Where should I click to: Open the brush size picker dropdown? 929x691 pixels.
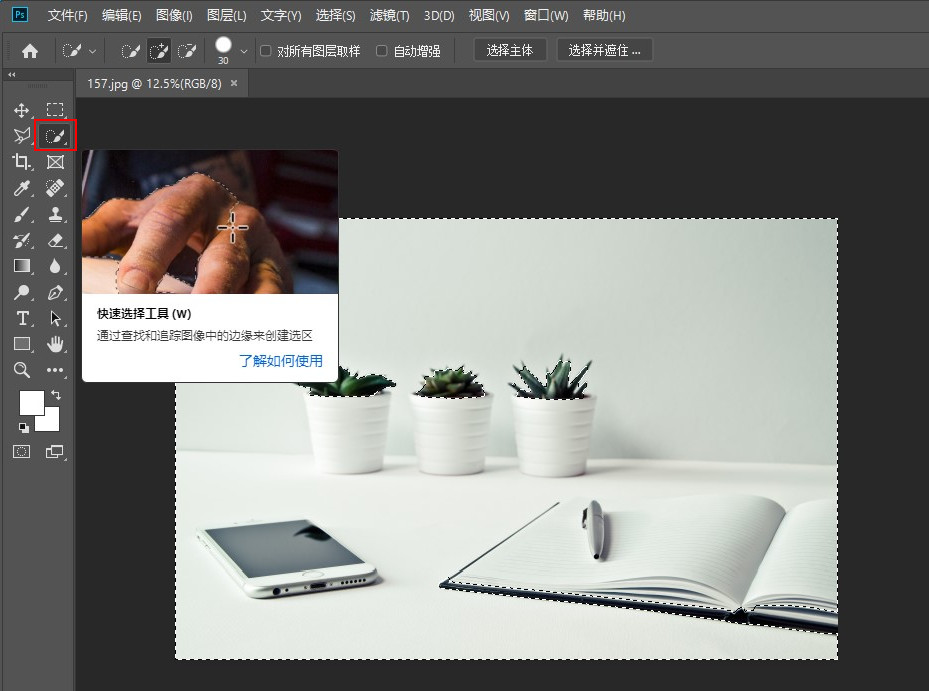coord(244,51)
